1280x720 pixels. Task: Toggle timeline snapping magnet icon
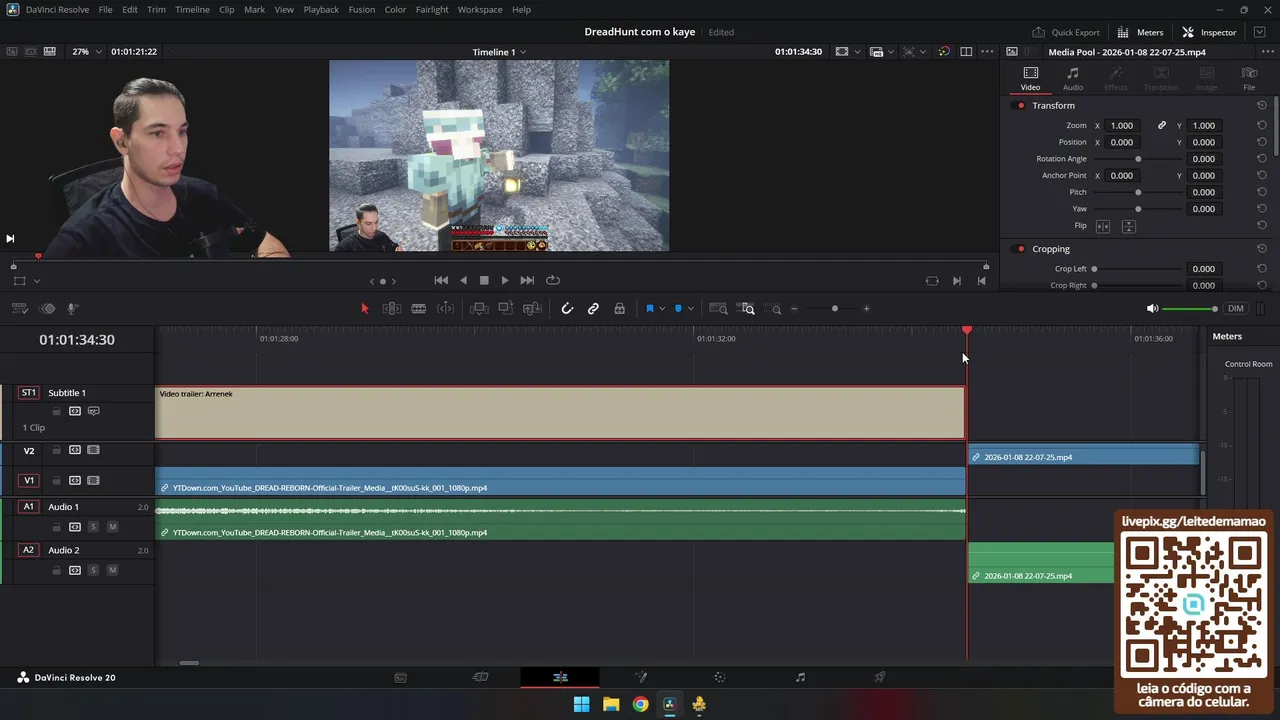(567, 309)
